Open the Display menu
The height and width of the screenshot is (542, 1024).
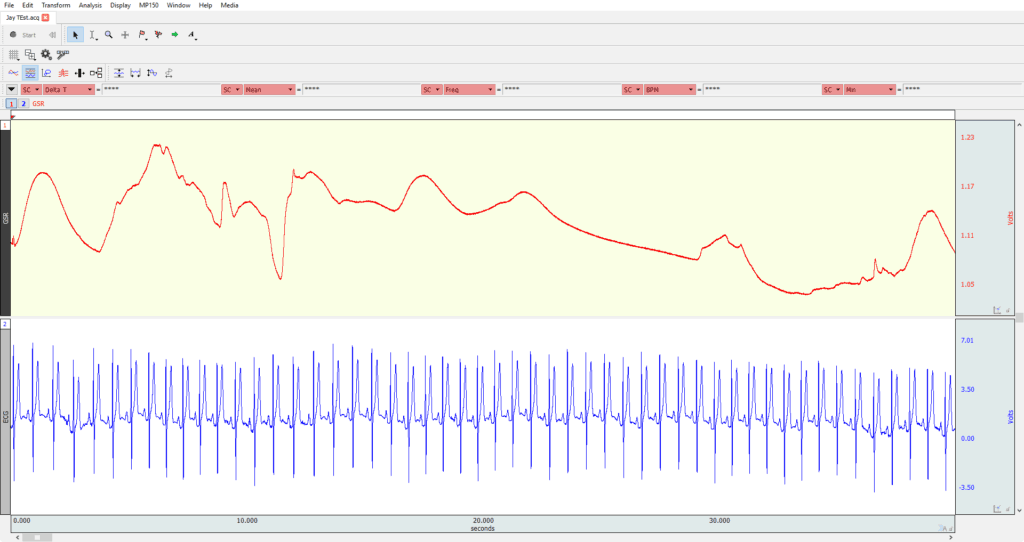pos(120,5)
